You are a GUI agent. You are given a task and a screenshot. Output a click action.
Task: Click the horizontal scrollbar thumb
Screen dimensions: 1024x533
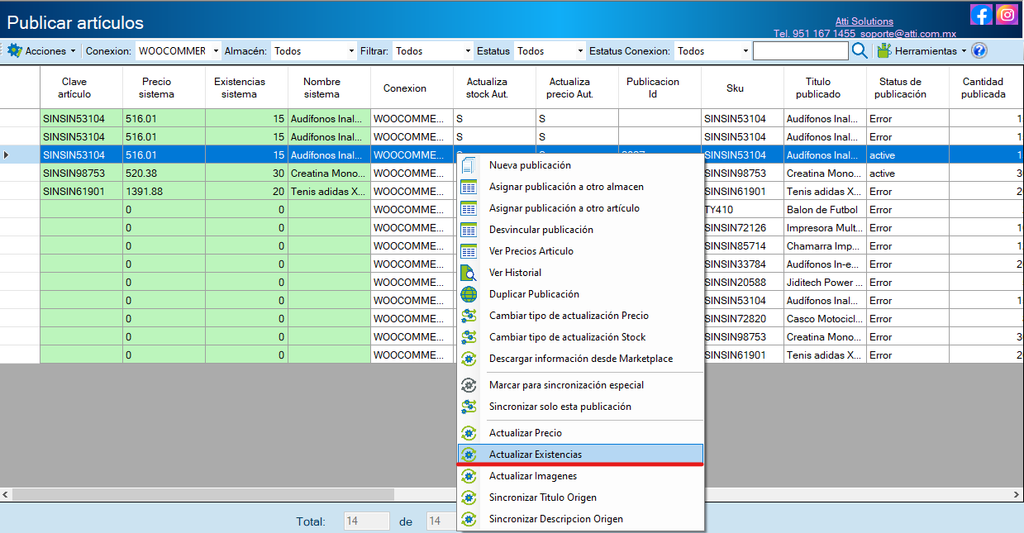pos(202,494)
